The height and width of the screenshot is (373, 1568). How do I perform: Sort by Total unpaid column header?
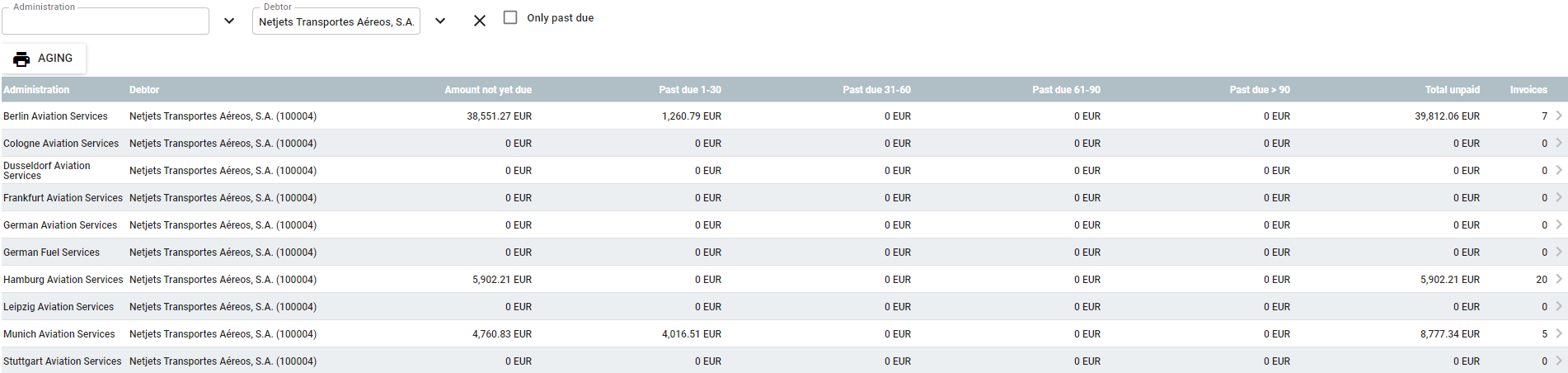point(1452,90)
